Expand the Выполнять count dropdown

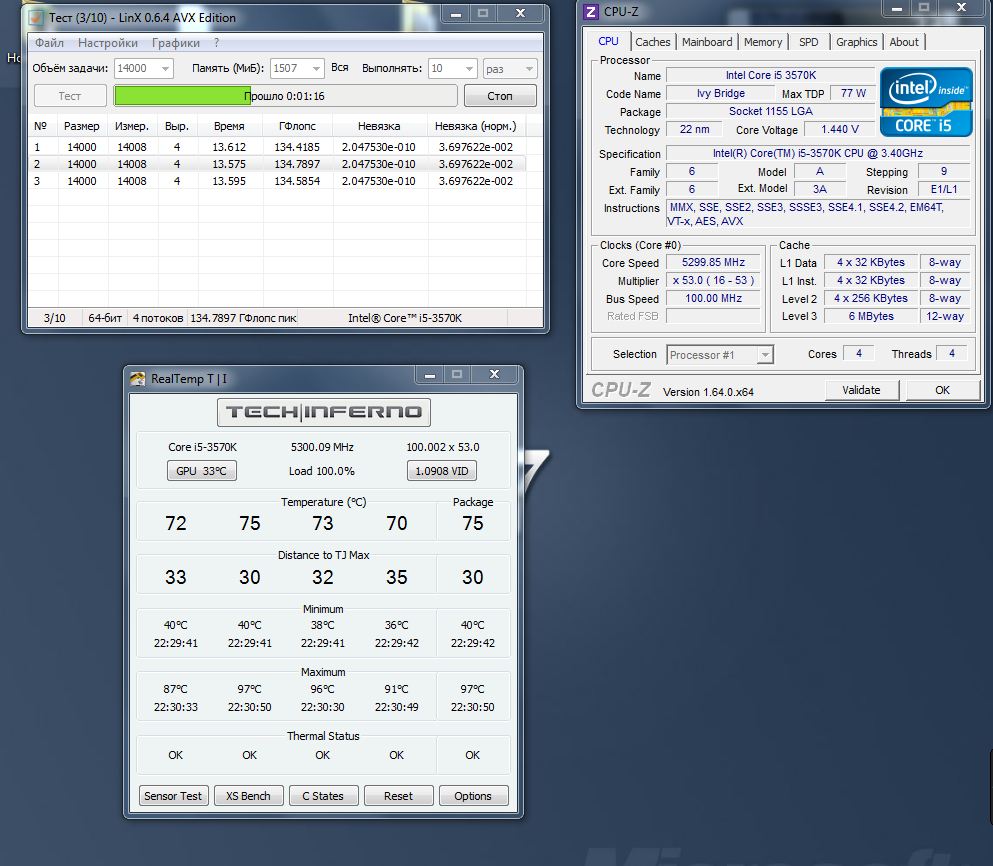tap(469, 68)
